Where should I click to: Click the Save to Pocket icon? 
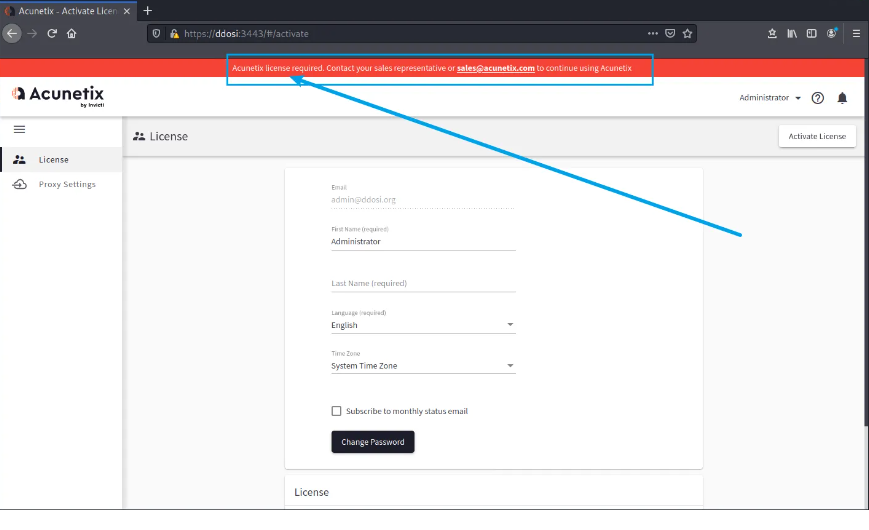(x=670, y=33)
